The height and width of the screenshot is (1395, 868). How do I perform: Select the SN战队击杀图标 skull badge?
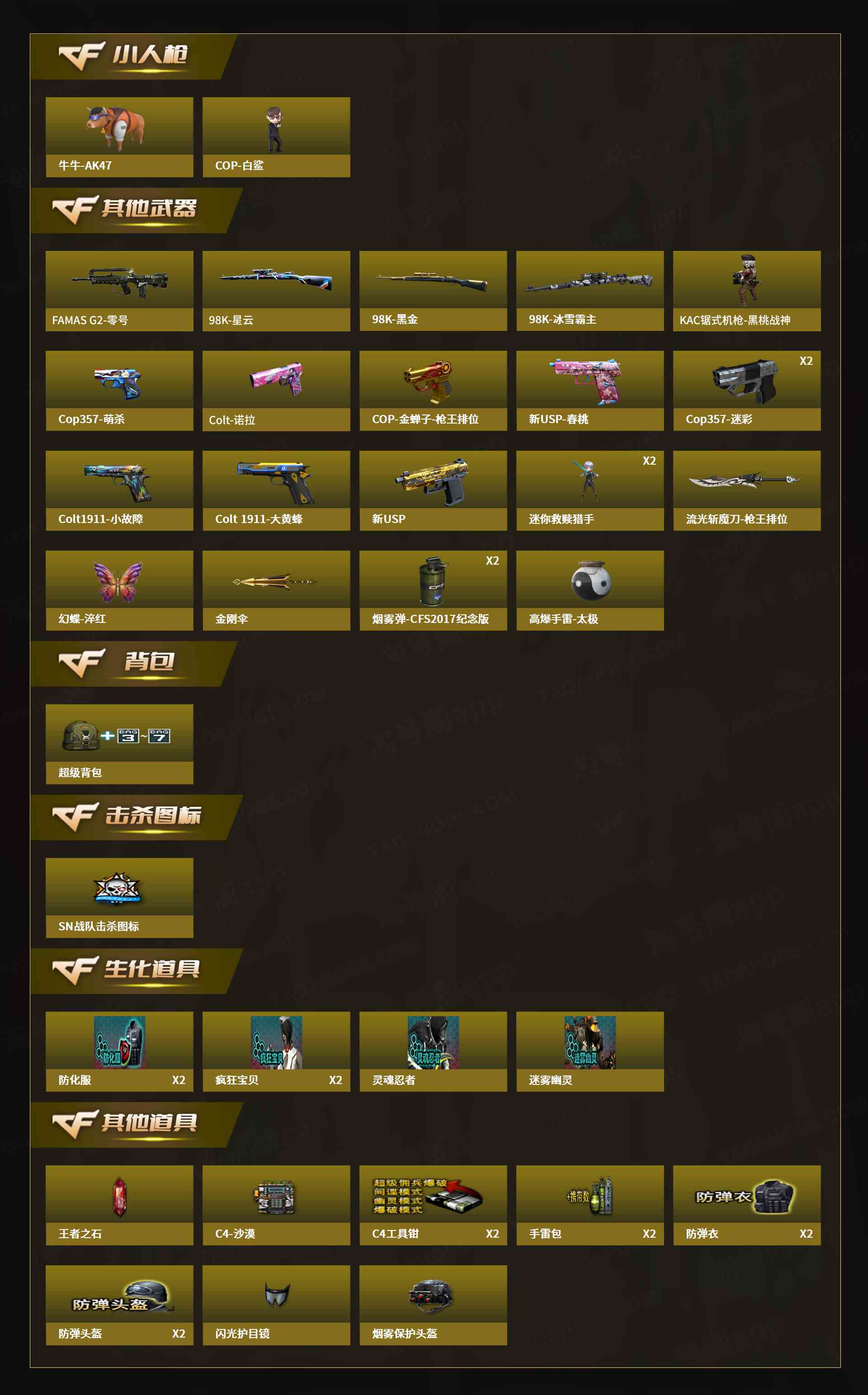coord(117,888)
